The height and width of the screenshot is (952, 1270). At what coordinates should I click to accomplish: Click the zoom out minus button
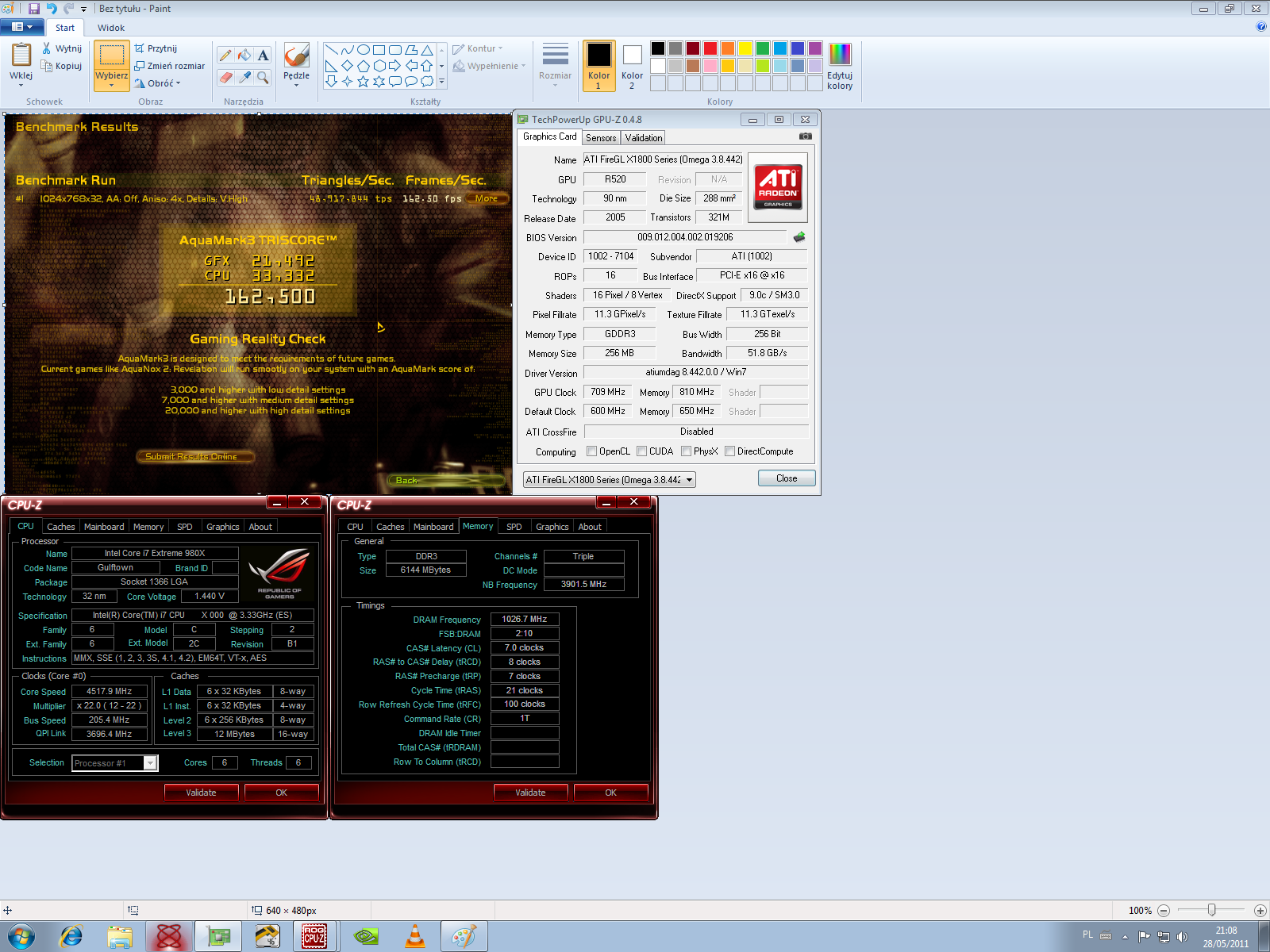point(1164,911)
